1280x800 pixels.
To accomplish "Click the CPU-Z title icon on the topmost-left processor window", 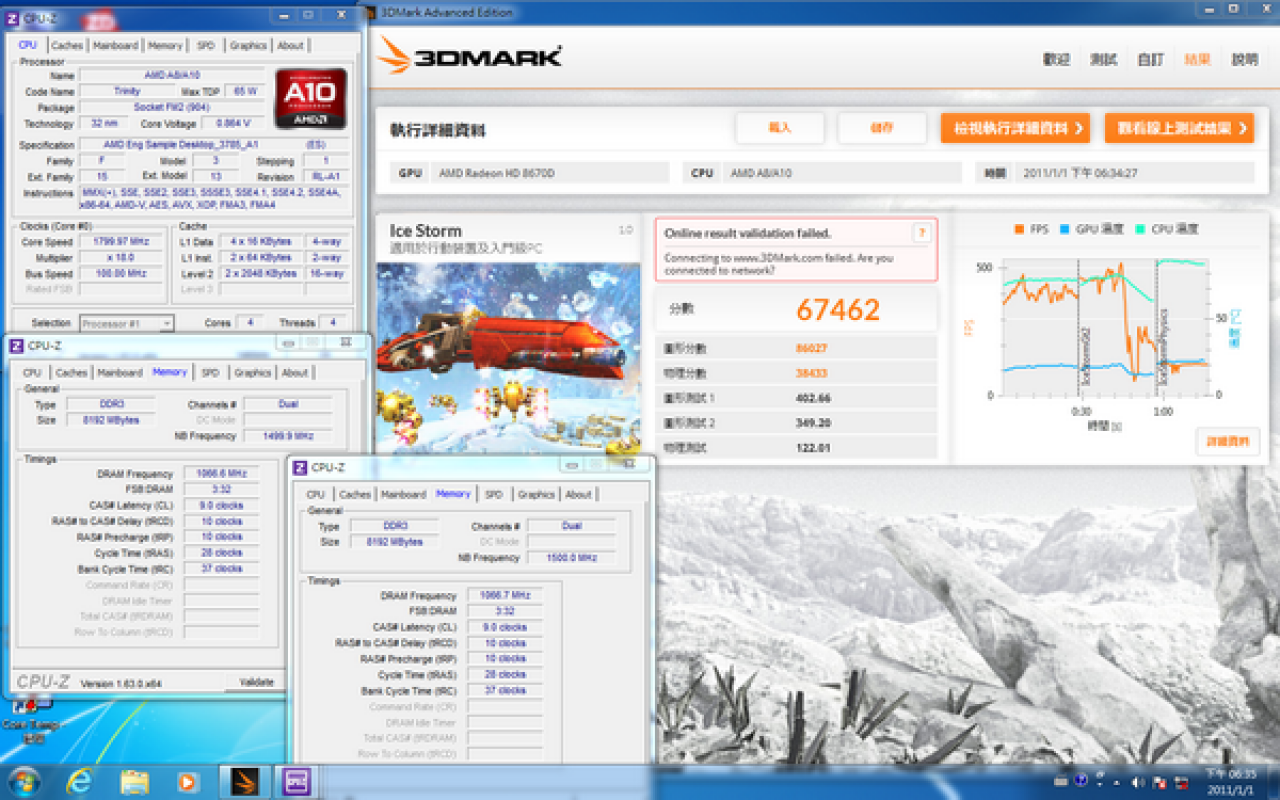I will (13, 17).
